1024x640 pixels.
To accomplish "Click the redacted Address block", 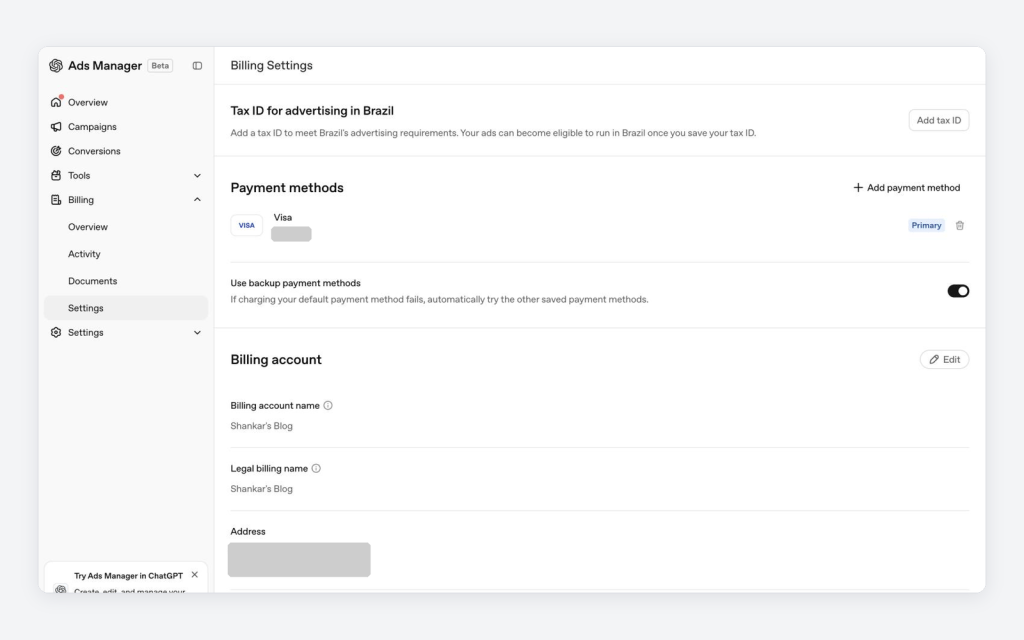I will pos(299,560).
